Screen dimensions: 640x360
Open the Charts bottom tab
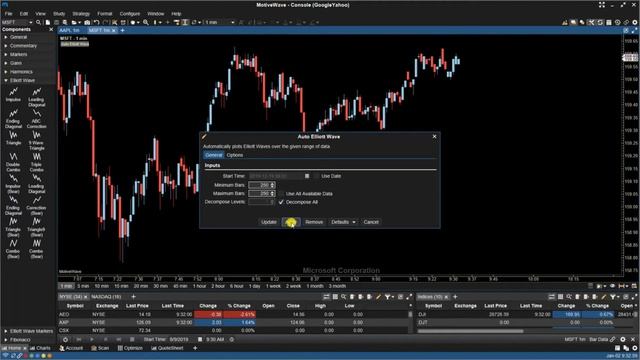(40, 348)
